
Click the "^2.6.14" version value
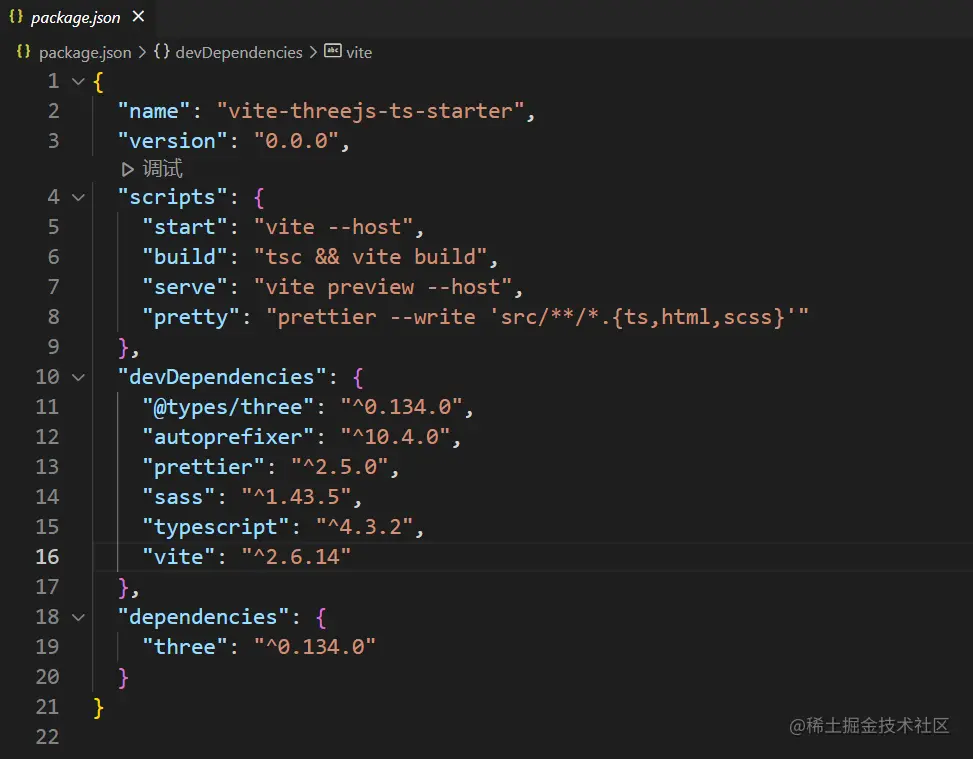(297, 557)
